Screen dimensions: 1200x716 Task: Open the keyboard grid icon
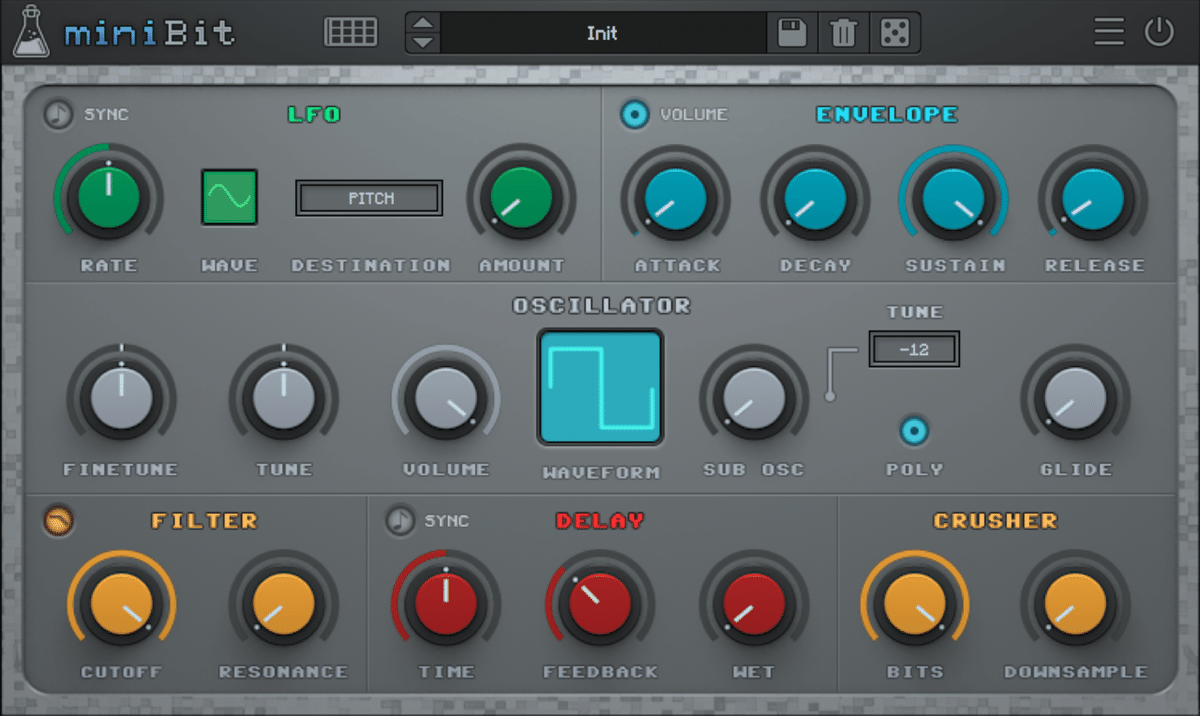coord(351,32)
